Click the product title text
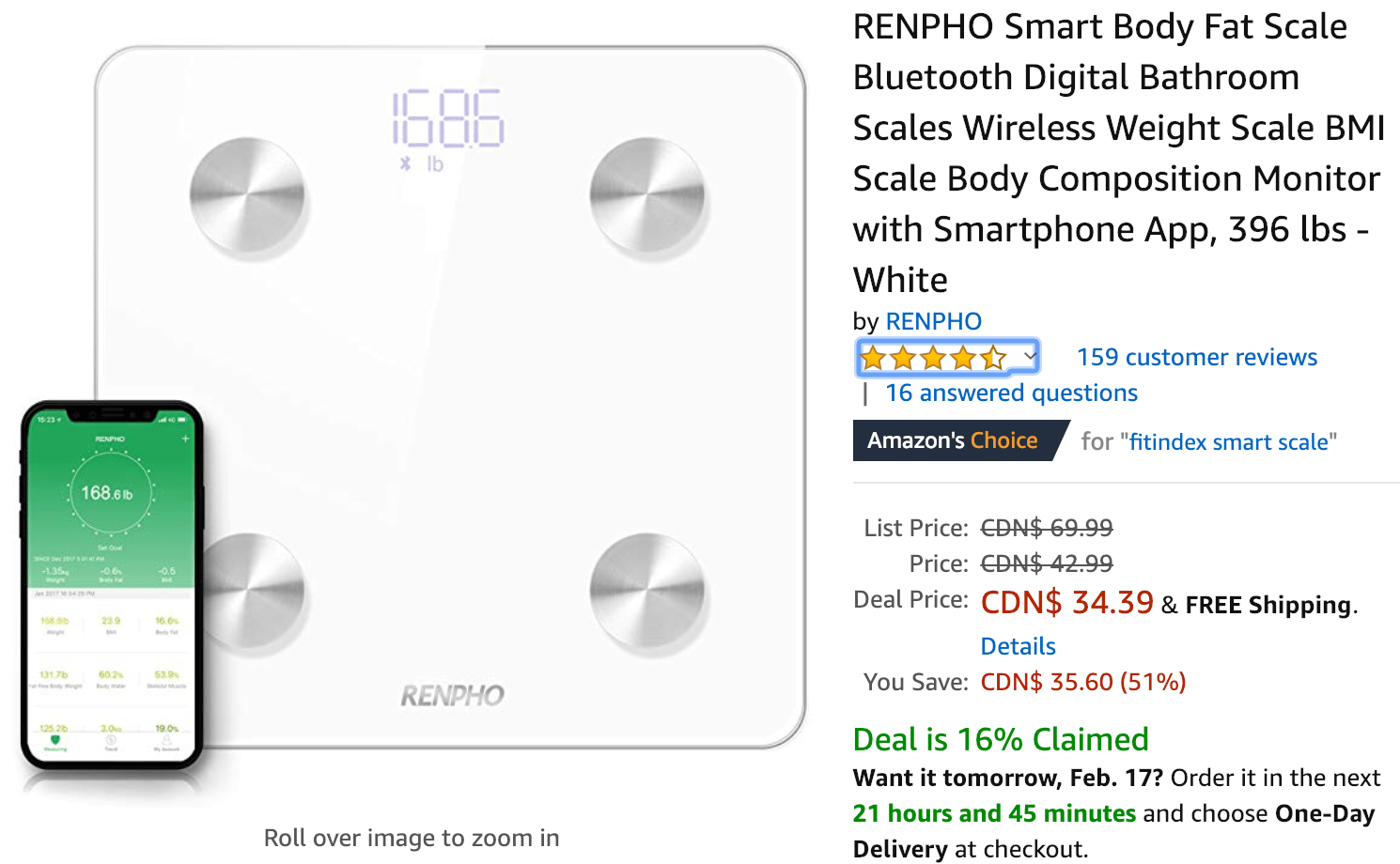1400x864 pixels. 1118,153
